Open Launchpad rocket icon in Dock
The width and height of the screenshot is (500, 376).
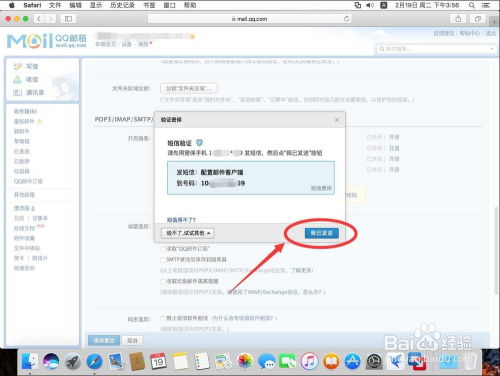click(72, 362)
